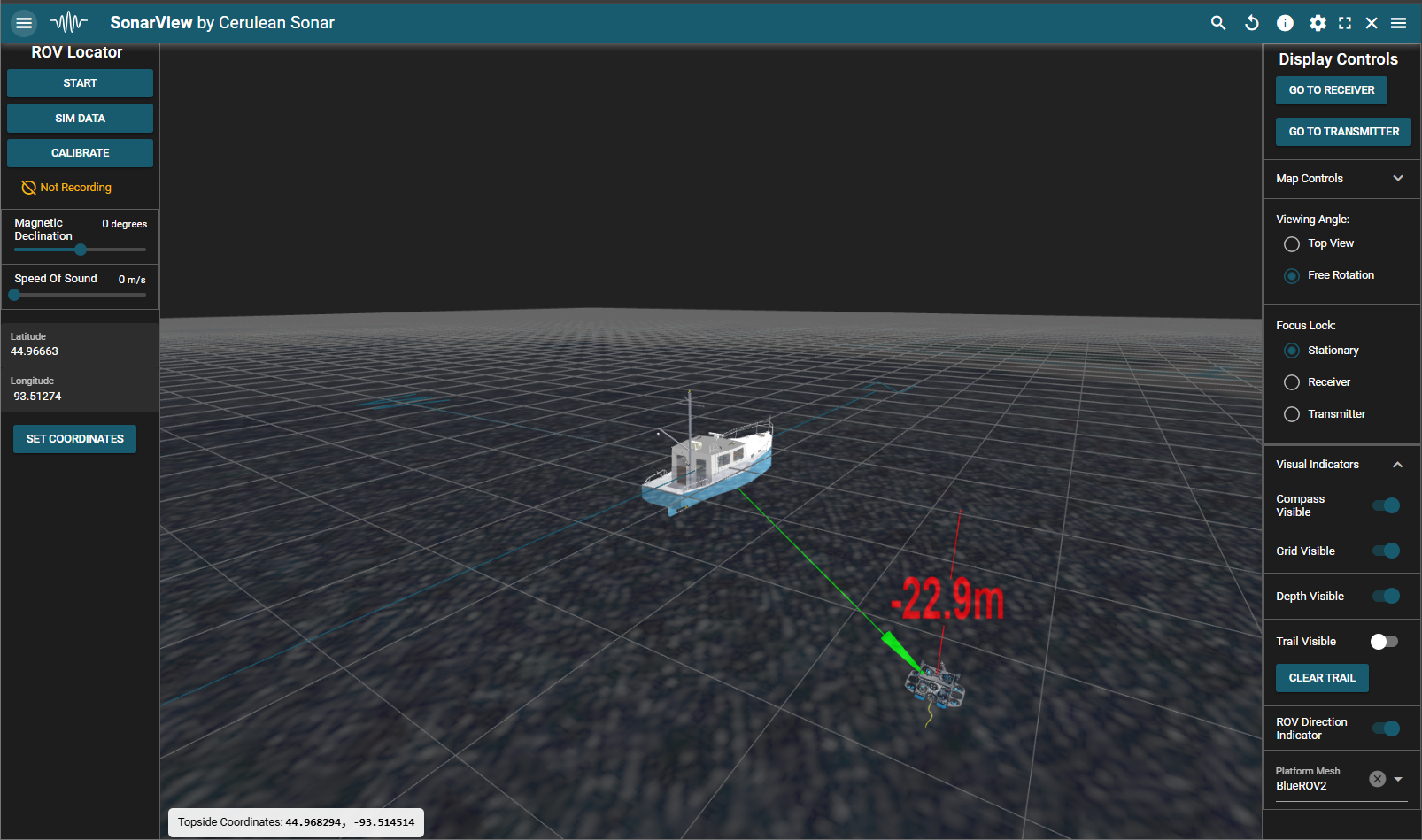This screenshot has height=840, width=1422.
Task: Click SET COORDINATES button
Action: tap(74, 439)
